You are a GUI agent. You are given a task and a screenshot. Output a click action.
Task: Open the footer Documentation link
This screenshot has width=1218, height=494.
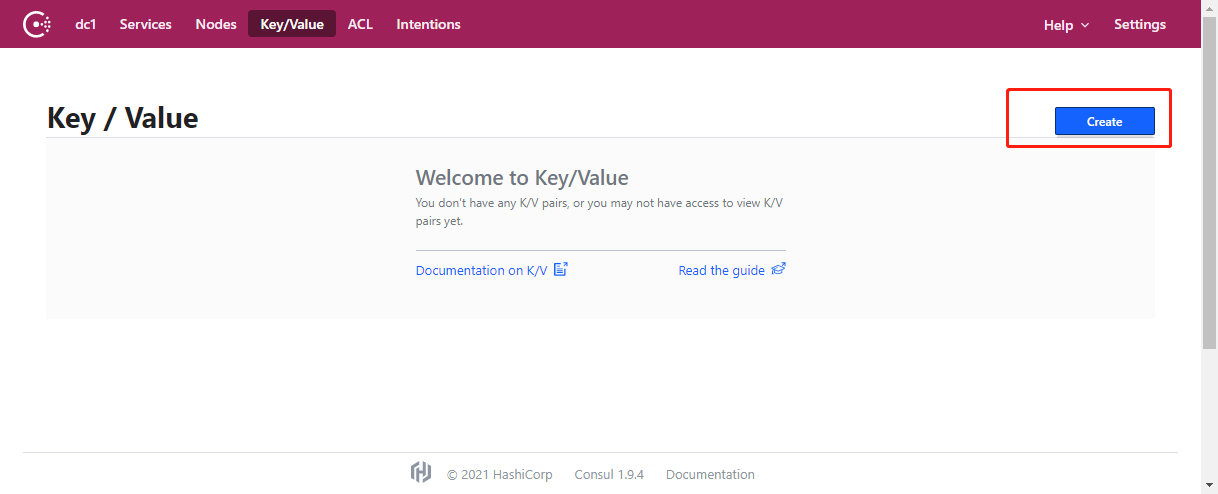click(x=710, y=474)
